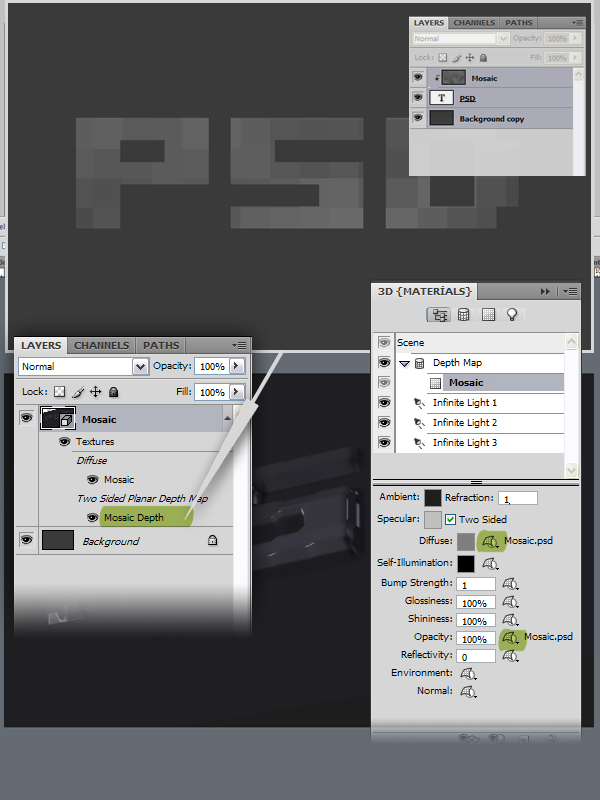
Task: Select 3D {MATERIALS} panel tab
Action: point(424,291)
